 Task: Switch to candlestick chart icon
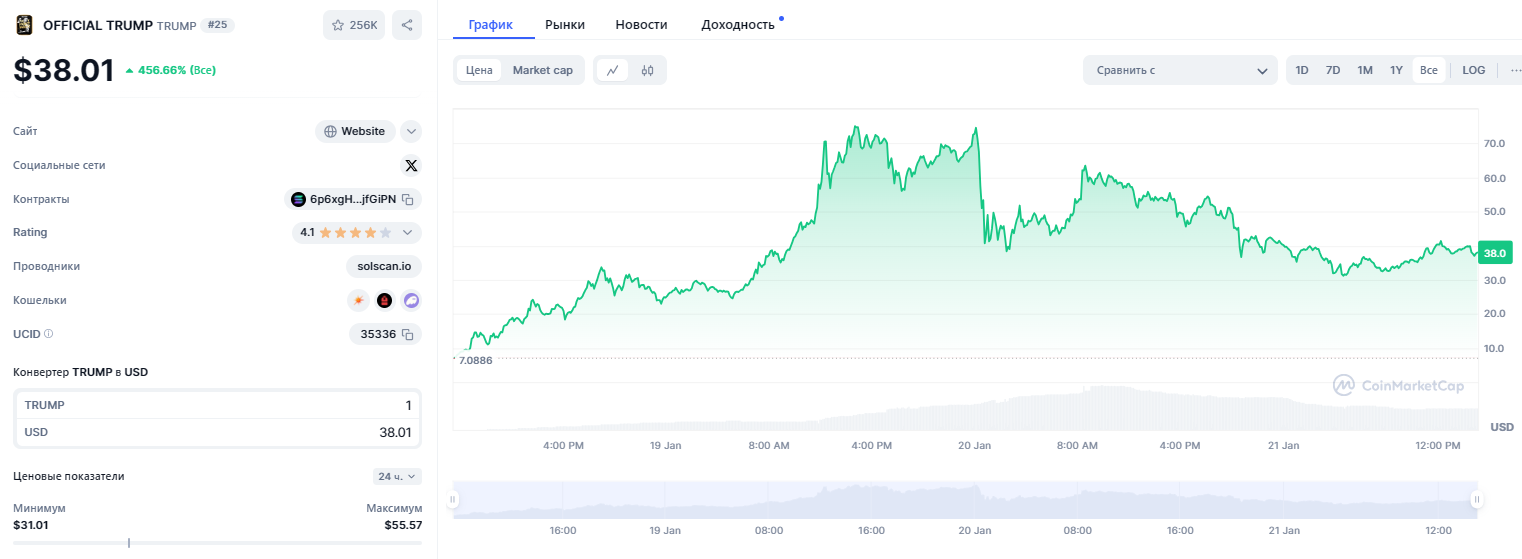tap(647, 70)
